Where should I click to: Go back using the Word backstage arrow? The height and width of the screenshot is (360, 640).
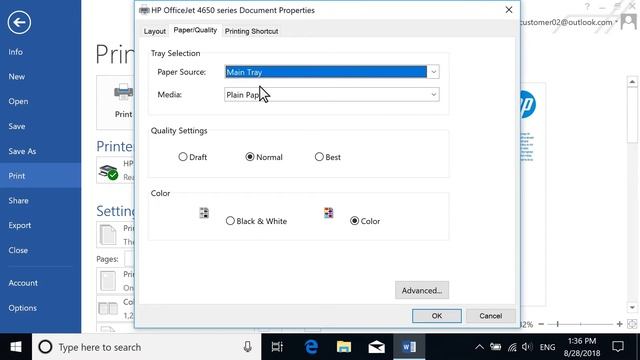point(19,22)
